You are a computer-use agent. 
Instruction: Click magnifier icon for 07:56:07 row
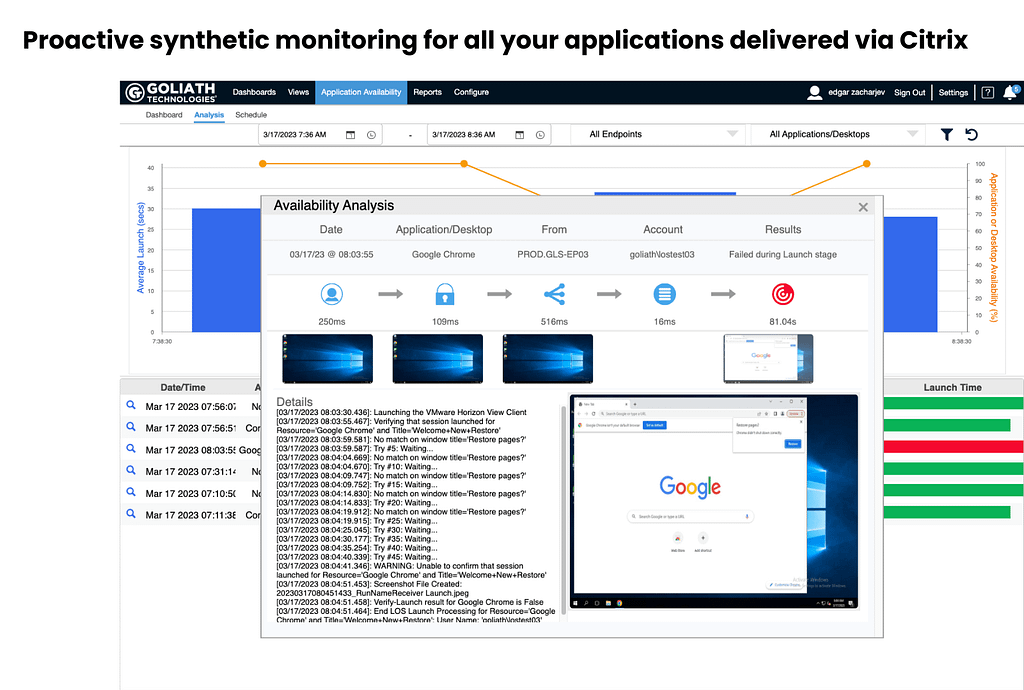(130, 407)
